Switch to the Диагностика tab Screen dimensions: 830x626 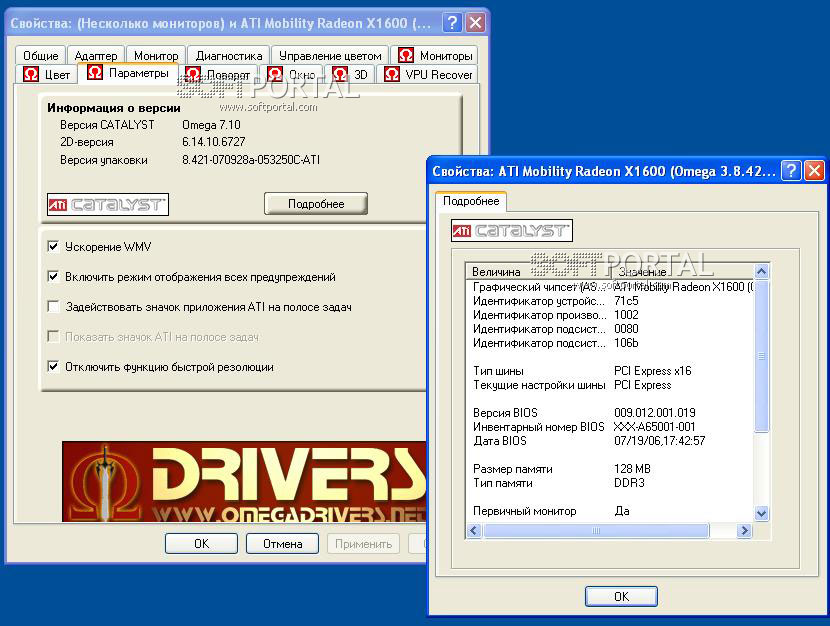coord(229,56)
